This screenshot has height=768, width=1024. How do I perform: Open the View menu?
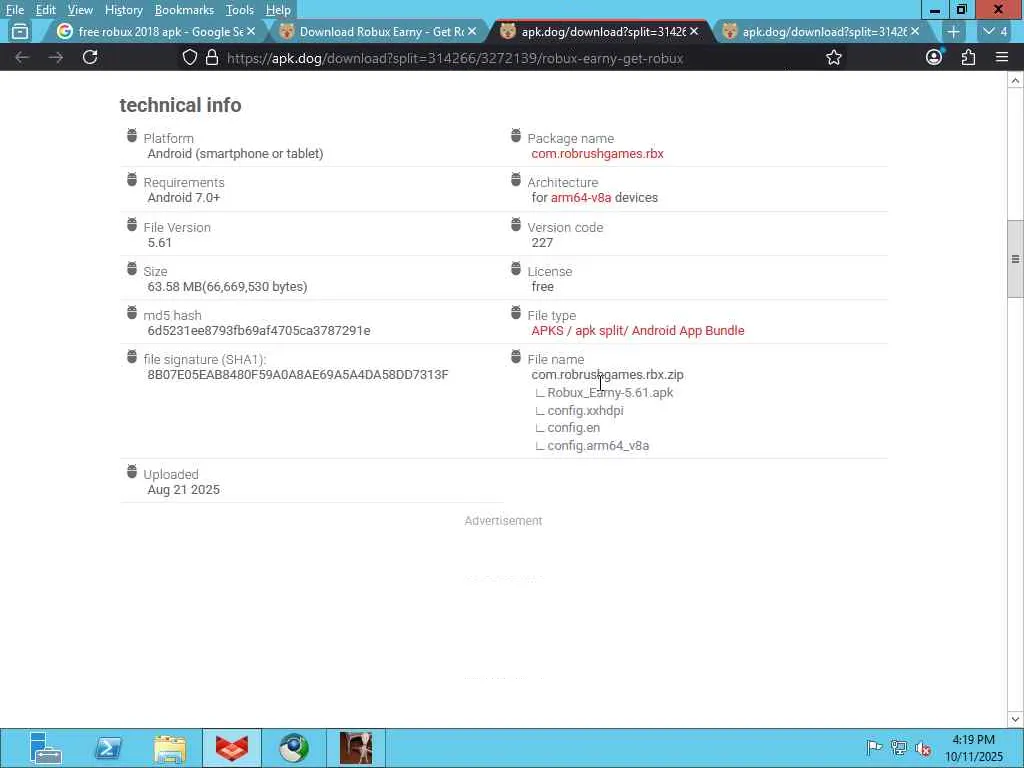click(x=80, y=10)
